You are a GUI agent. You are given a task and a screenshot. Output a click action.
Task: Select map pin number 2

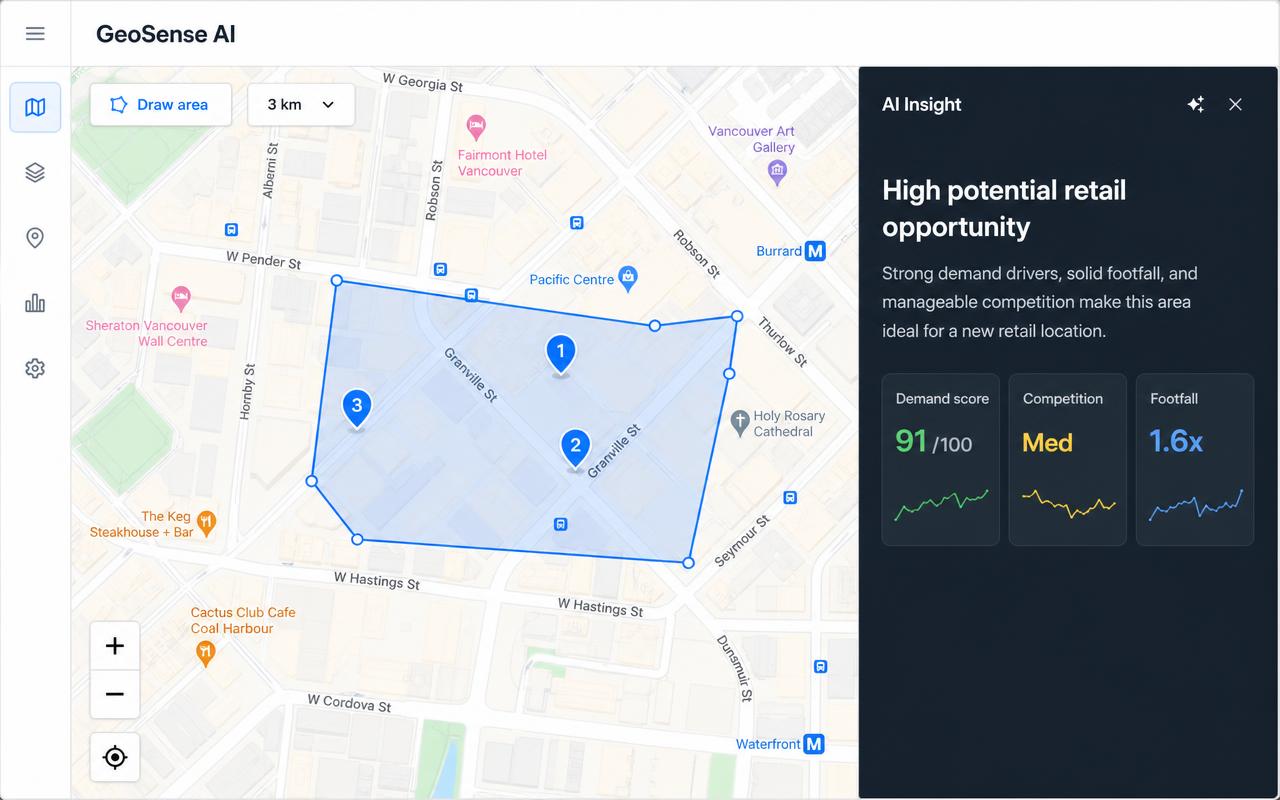[575, 449]
